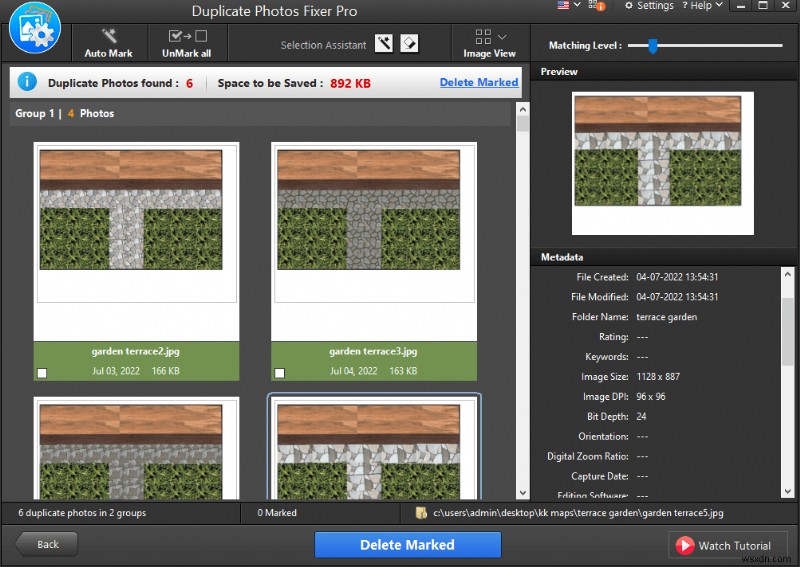Viewport: 800px width, 567px height.
Task: Click the folder icon beside file path
Action: click(x=423, y=513)
